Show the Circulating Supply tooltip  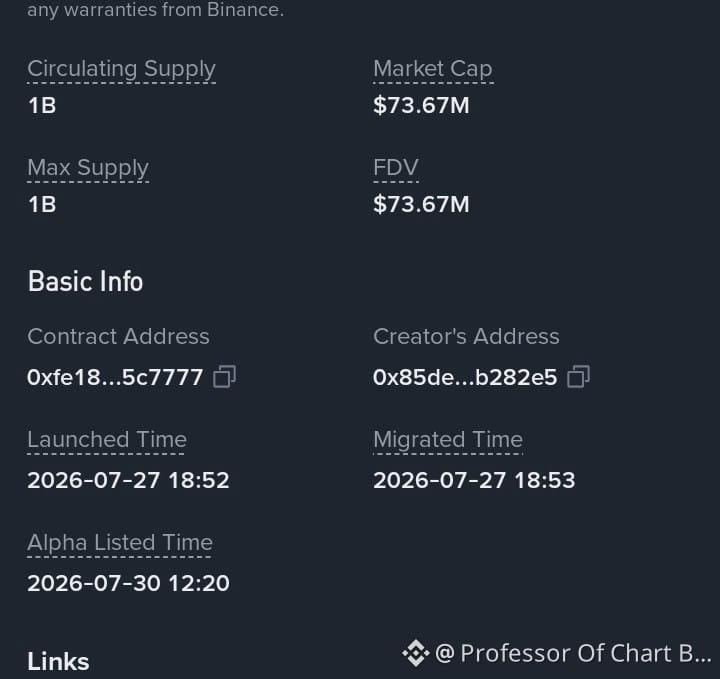pos(121,69)
